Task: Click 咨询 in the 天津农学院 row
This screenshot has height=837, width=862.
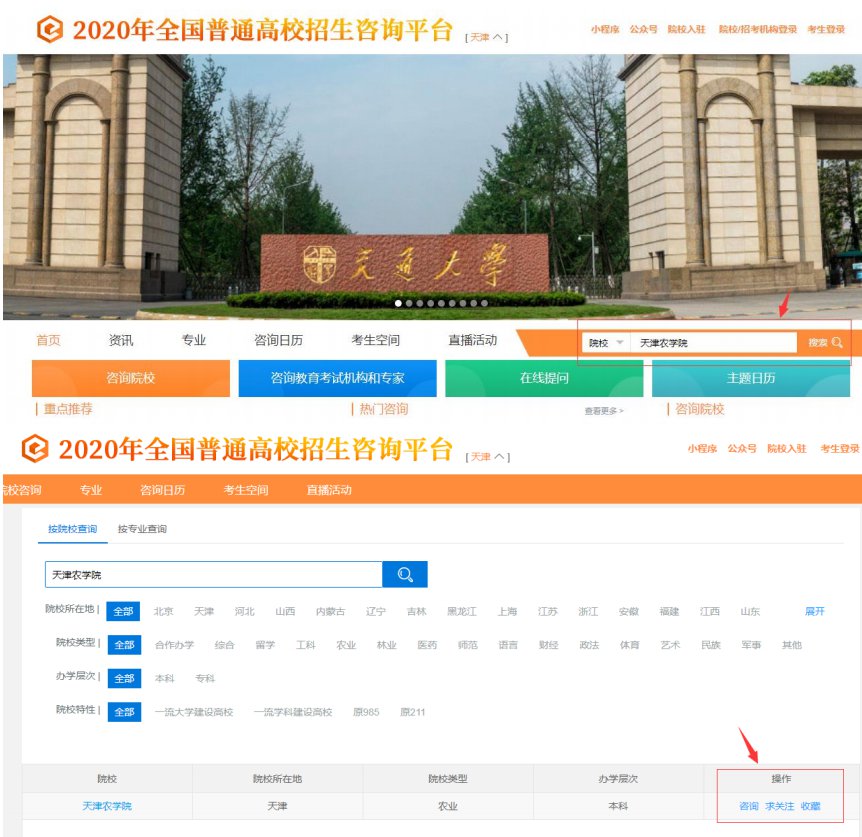Action: (749, 806)
